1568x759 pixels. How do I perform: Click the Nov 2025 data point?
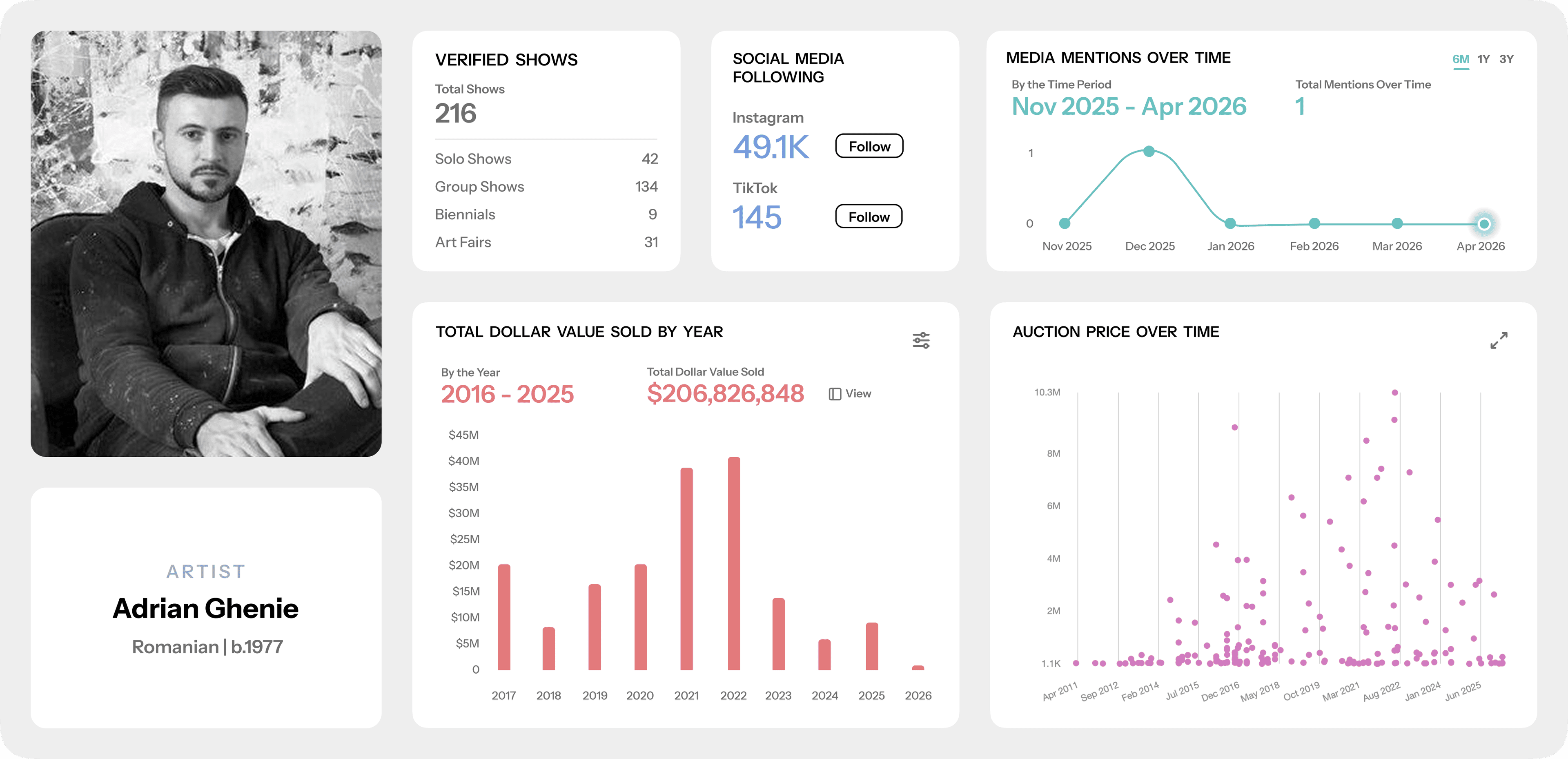coord(1065,223)
